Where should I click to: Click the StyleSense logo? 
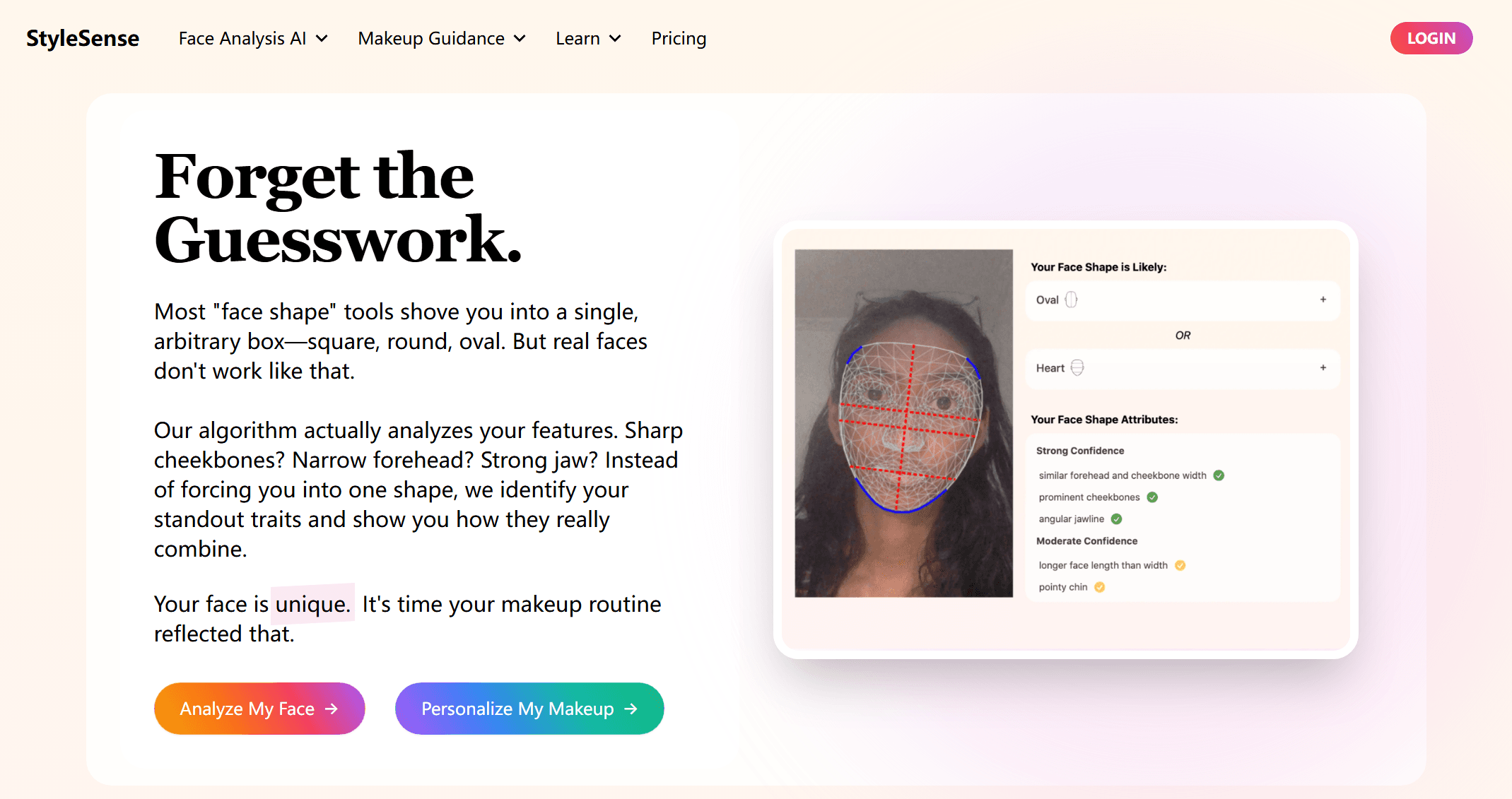tap(83, 38)
